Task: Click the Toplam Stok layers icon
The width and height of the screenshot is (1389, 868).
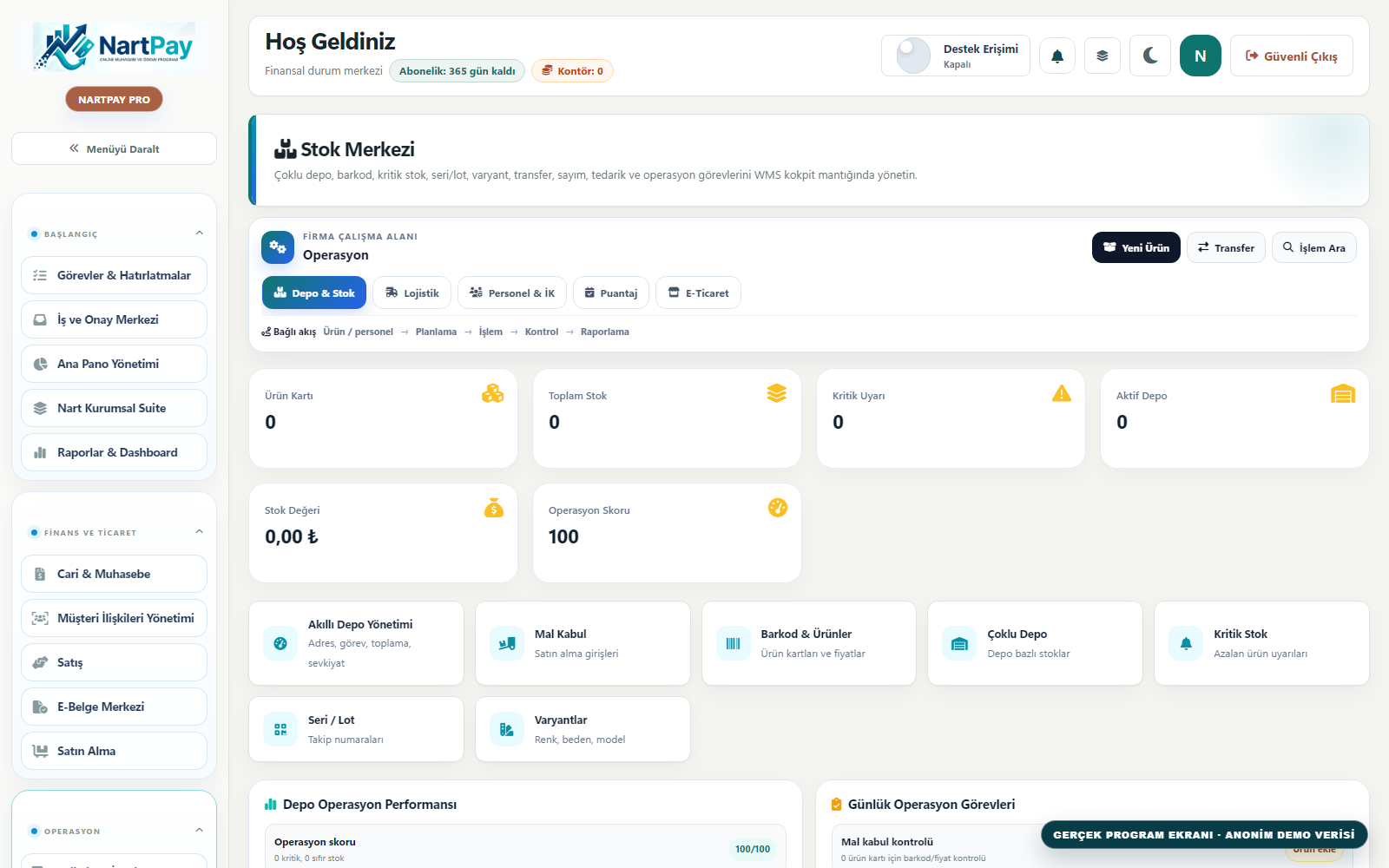Action: click(777, 394)
